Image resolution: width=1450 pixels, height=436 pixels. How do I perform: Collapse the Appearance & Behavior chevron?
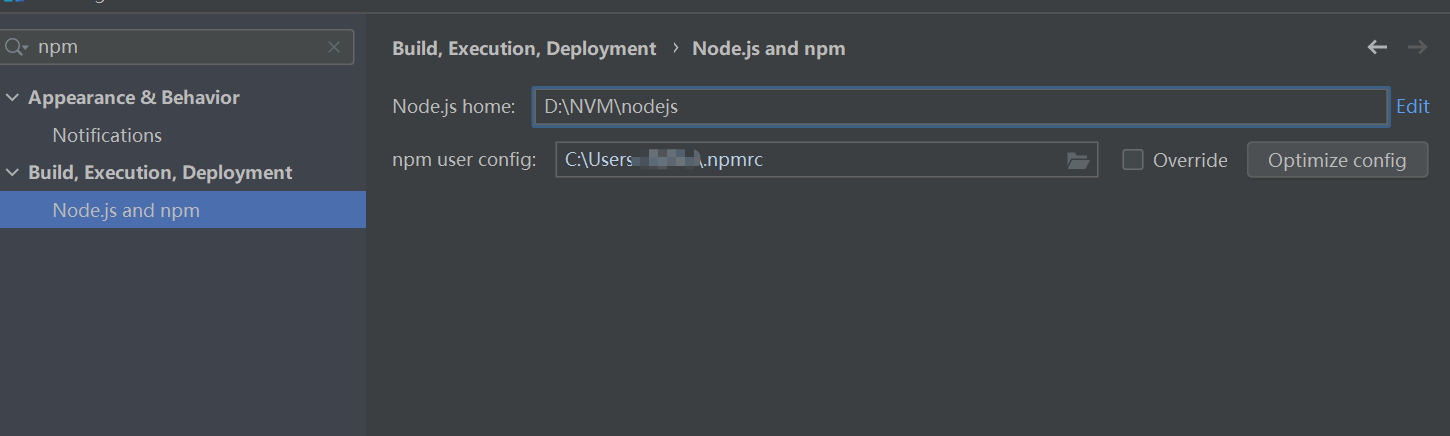click(12, 98)
